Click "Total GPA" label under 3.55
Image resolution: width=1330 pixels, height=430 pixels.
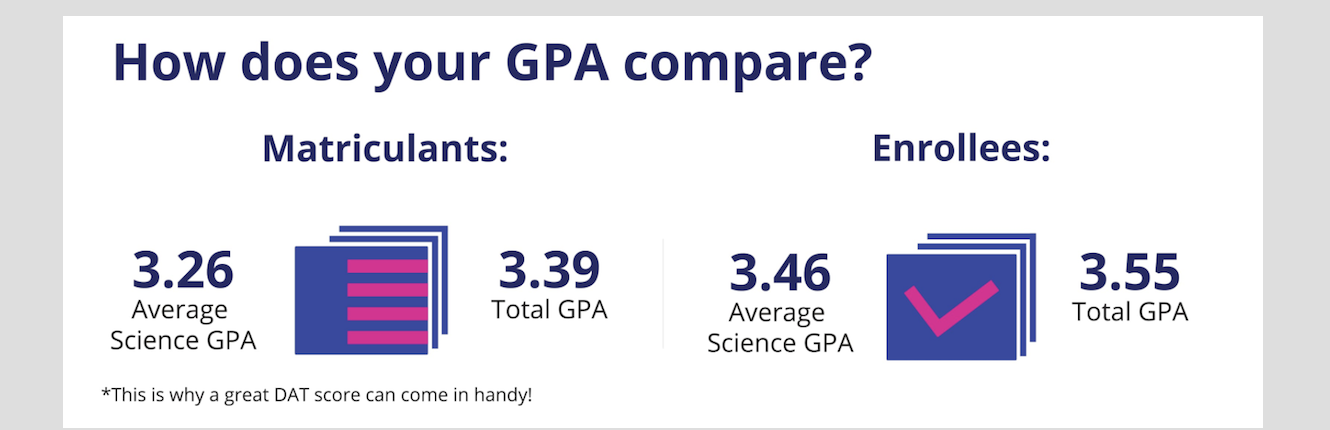click(x=1130, y=311)
